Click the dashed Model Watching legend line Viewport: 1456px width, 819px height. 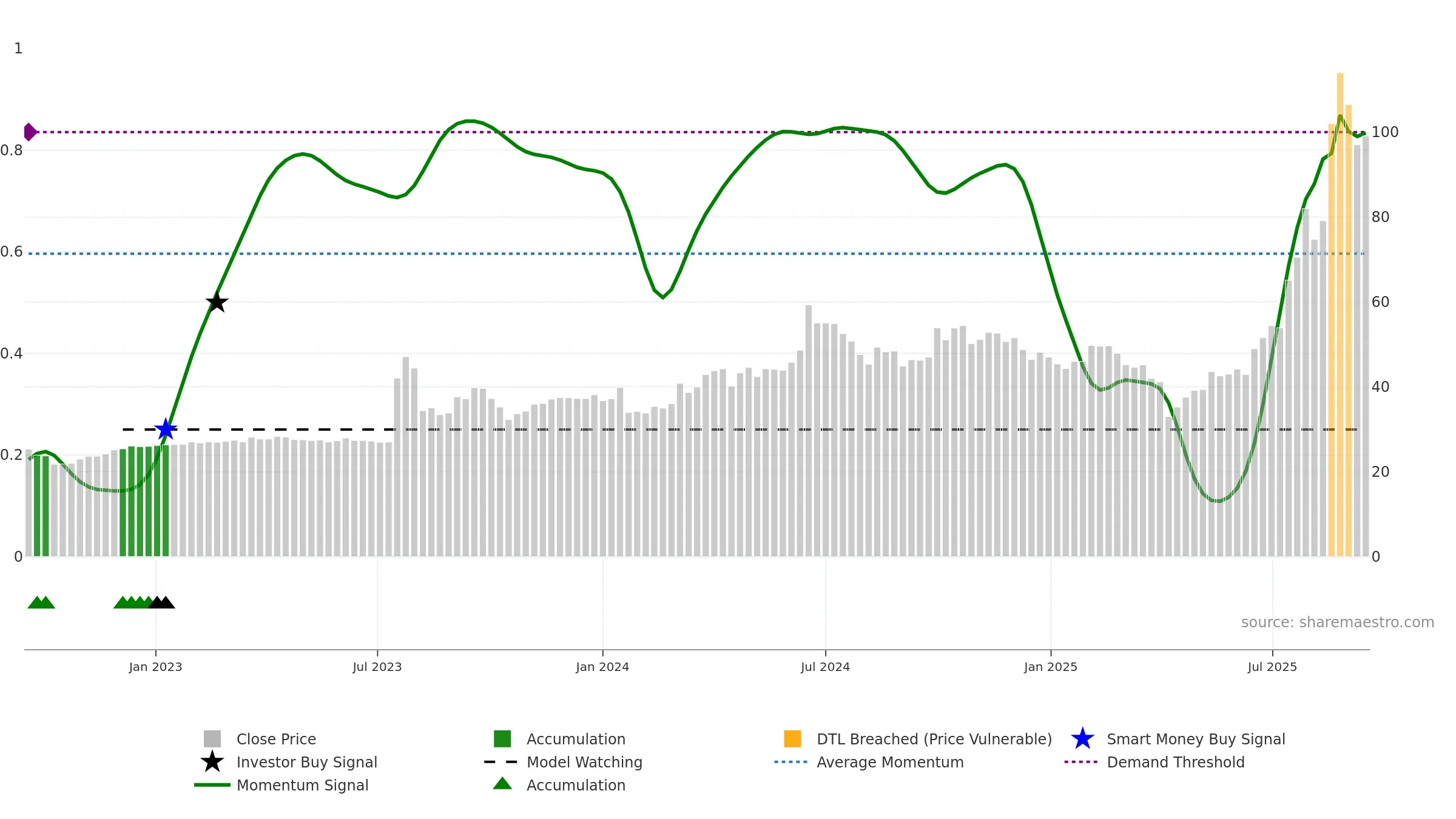pos(501,761)
